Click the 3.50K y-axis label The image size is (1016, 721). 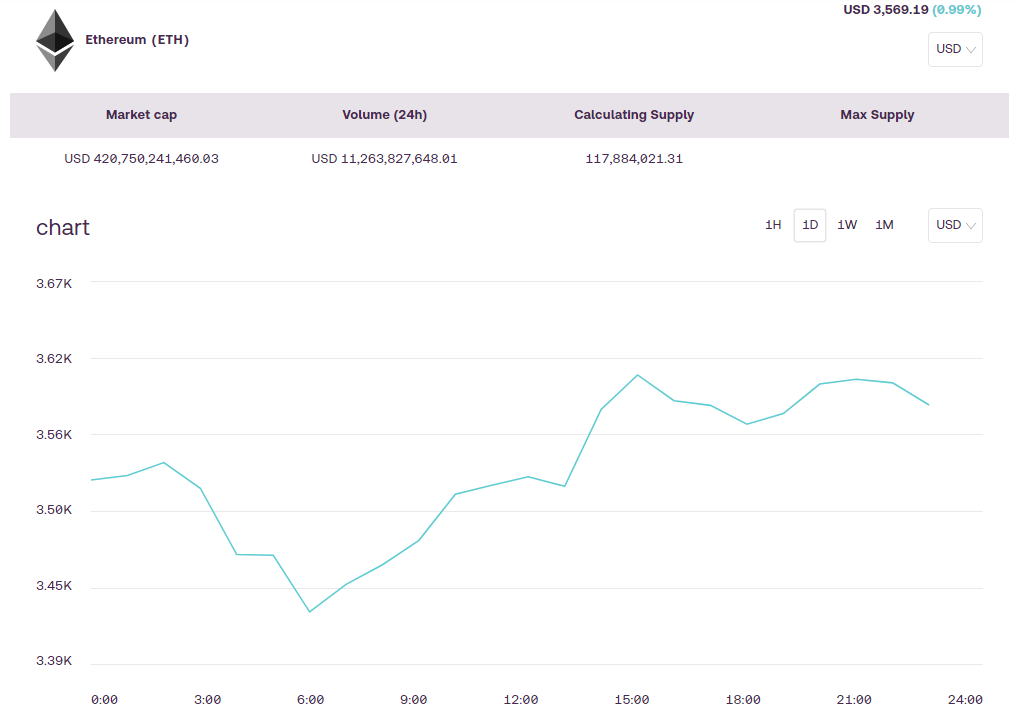click(x=54, y=510)
